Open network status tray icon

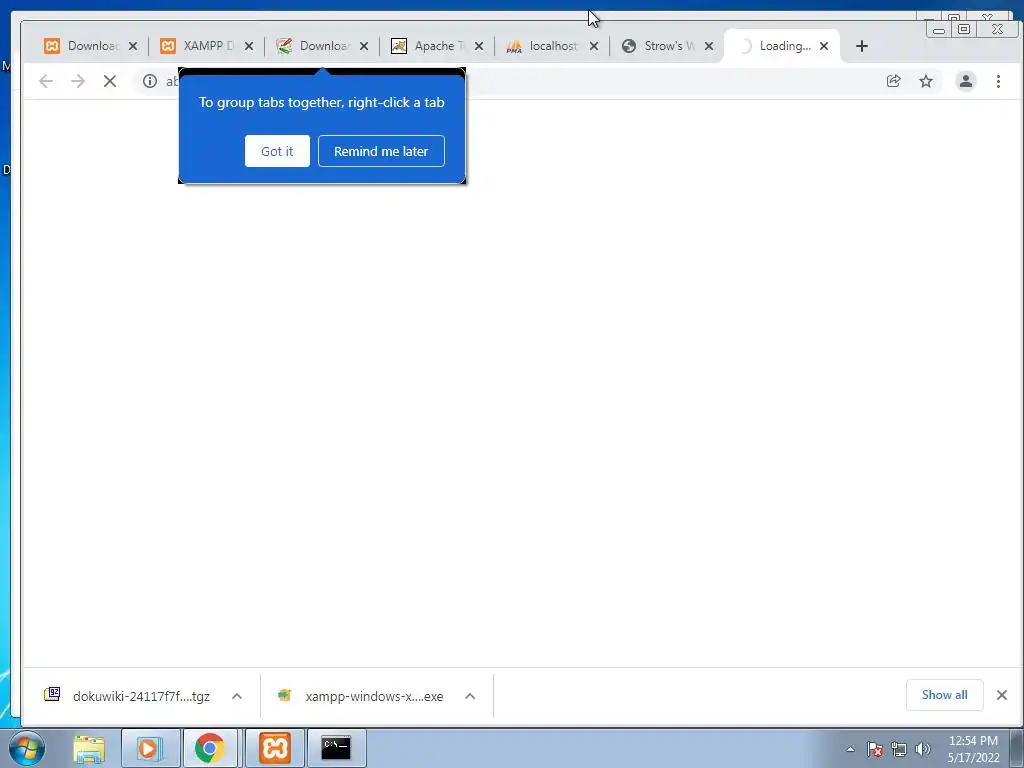[x=899, y=749]
